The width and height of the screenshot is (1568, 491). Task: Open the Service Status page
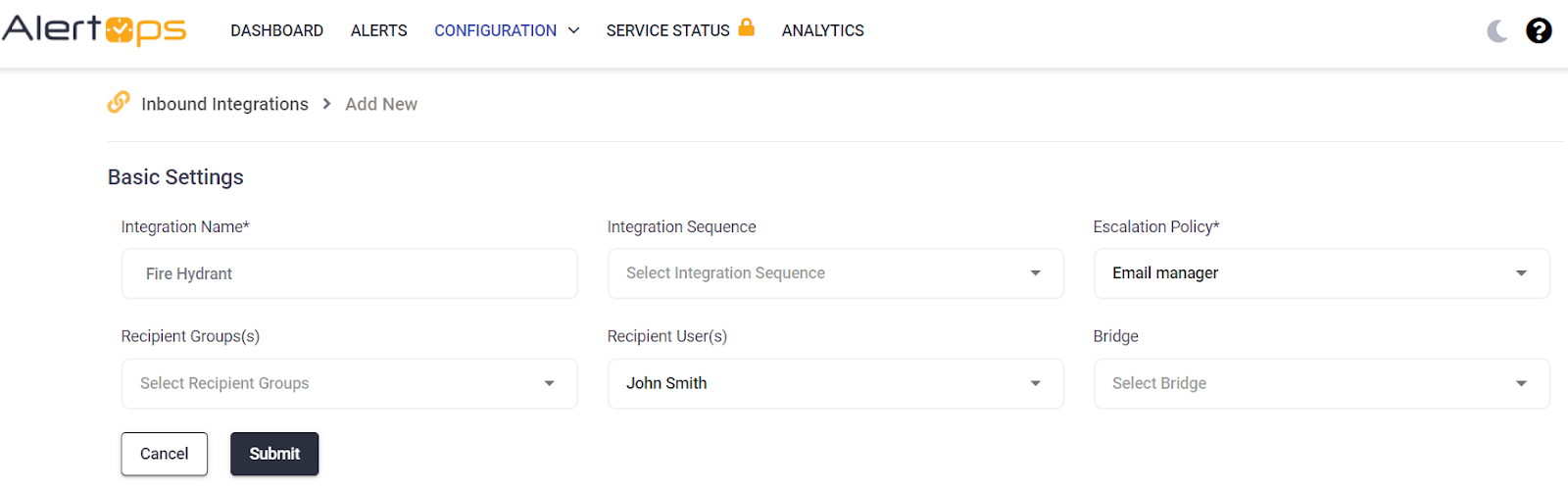[x=667, y=31]
